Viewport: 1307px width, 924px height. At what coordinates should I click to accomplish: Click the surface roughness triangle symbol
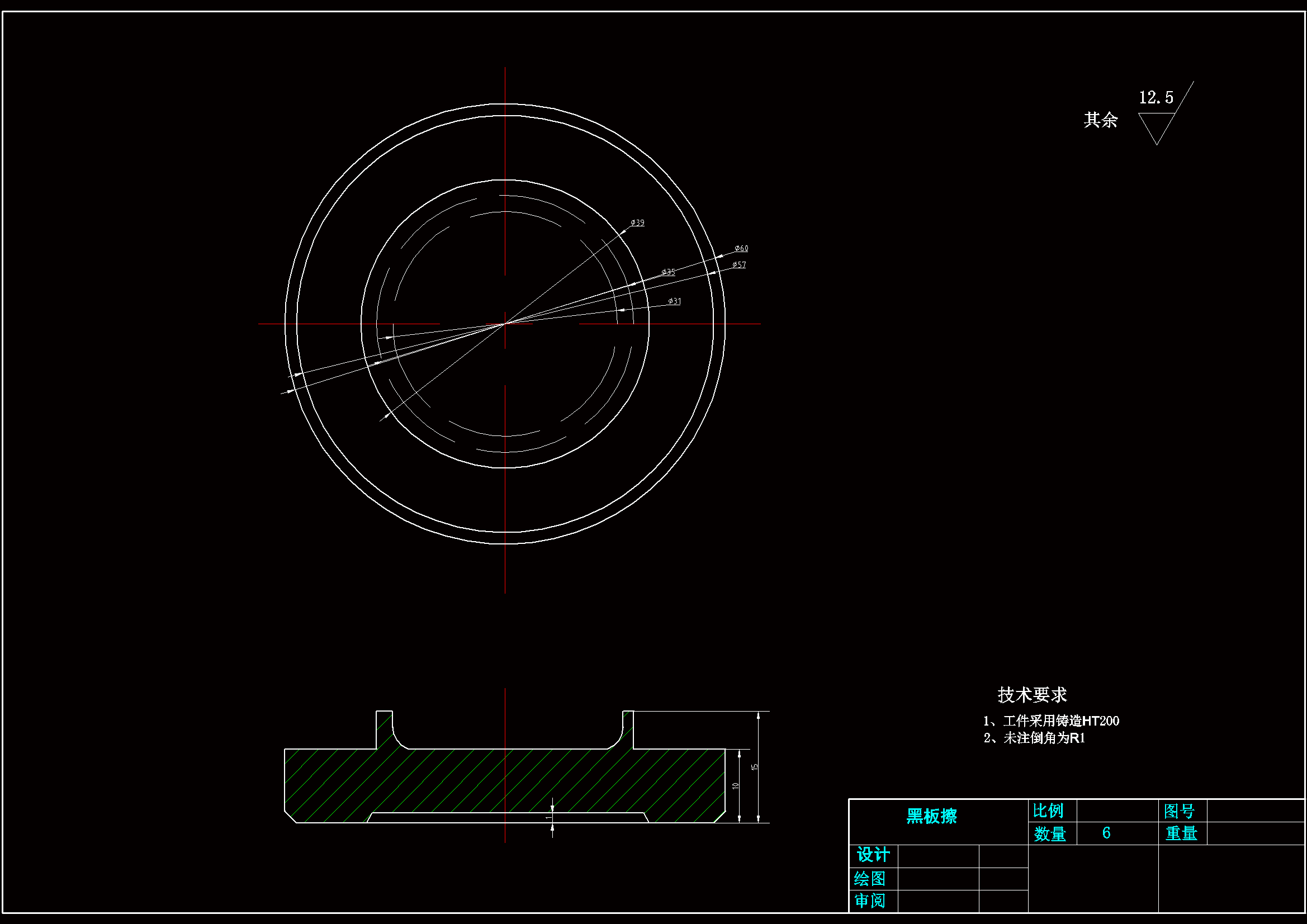click(x=1156, y=125)
